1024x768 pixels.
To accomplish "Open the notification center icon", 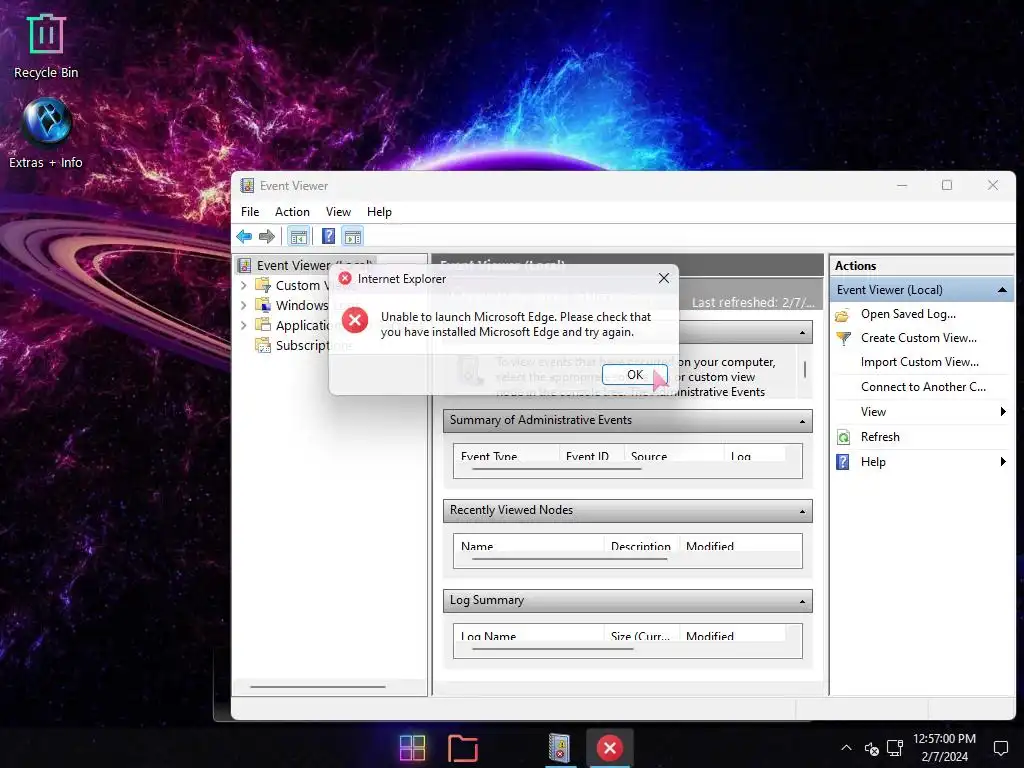I will pos(1000,748).
